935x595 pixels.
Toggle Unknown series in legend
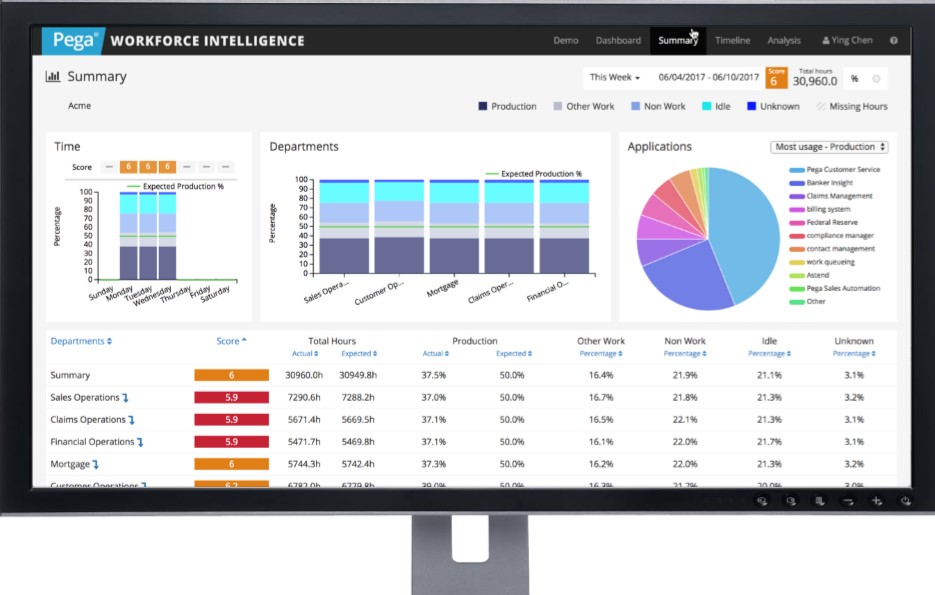(773, 106)
